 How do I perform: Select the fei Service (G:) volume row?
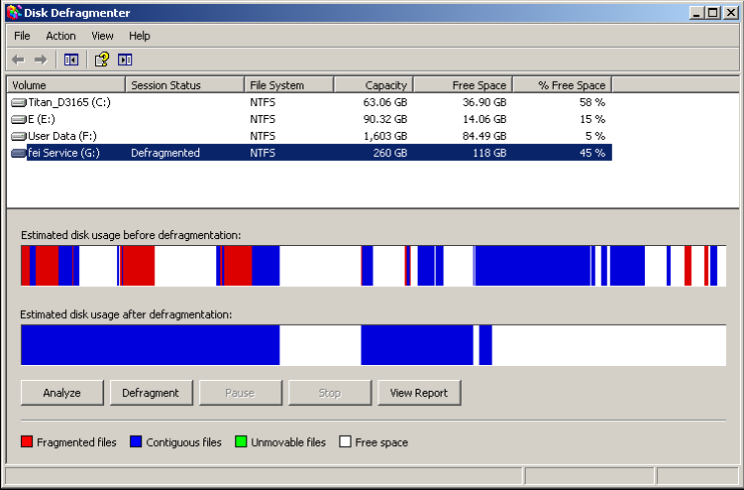pos(310,153)
